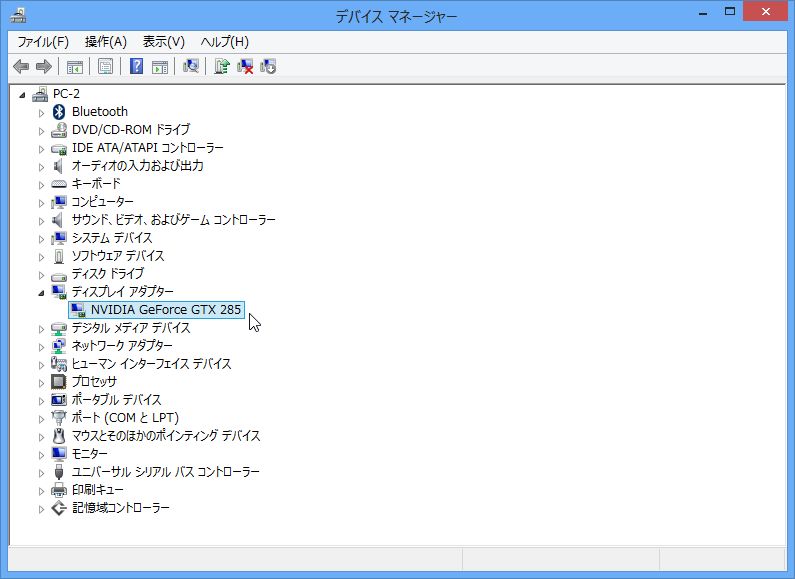
Task: Maximize the デバイス マネージャー window
Action: (730, 12)
